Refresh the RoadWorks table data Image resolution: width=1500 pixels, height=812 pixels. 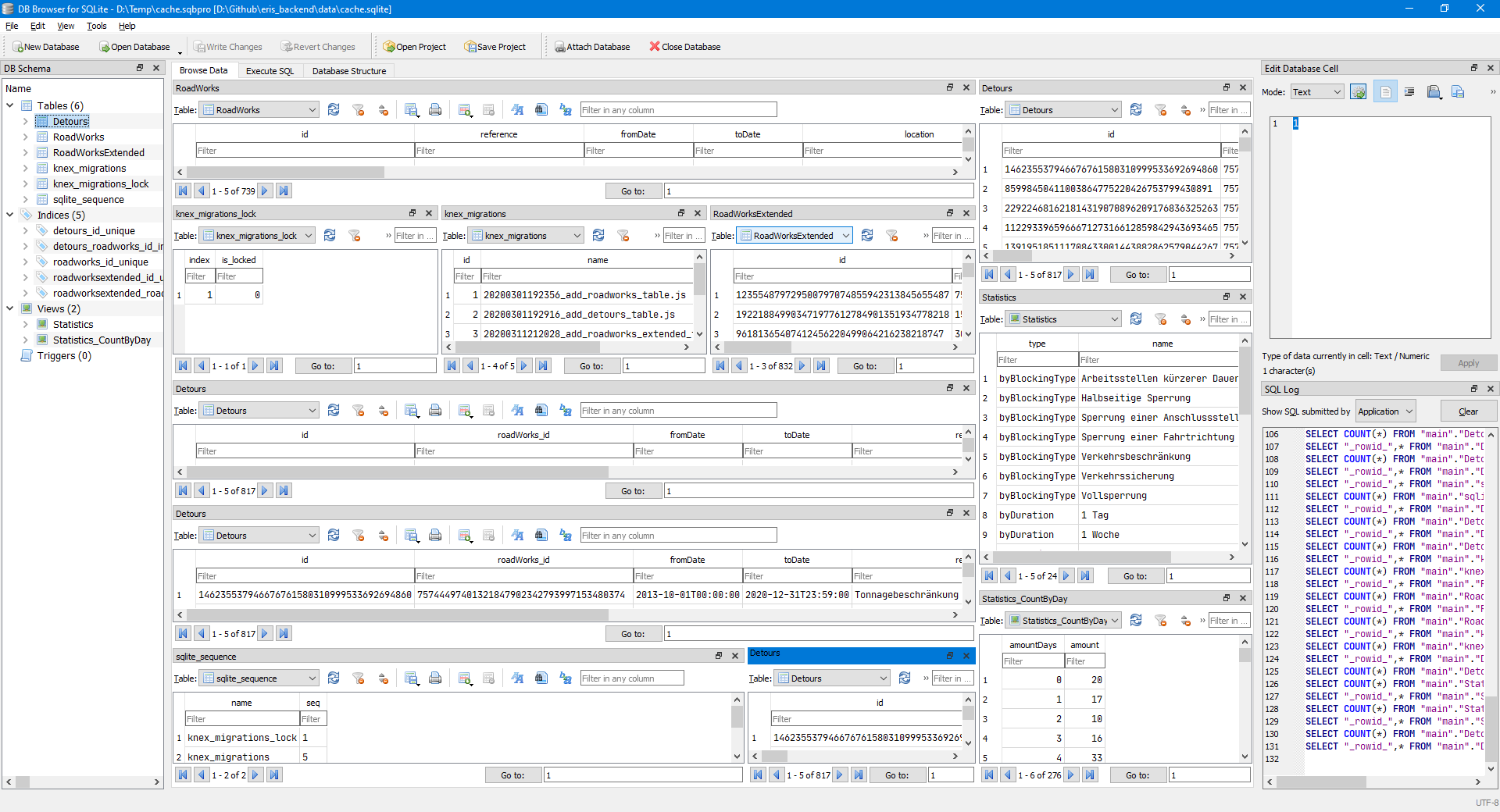pos(334,109)
